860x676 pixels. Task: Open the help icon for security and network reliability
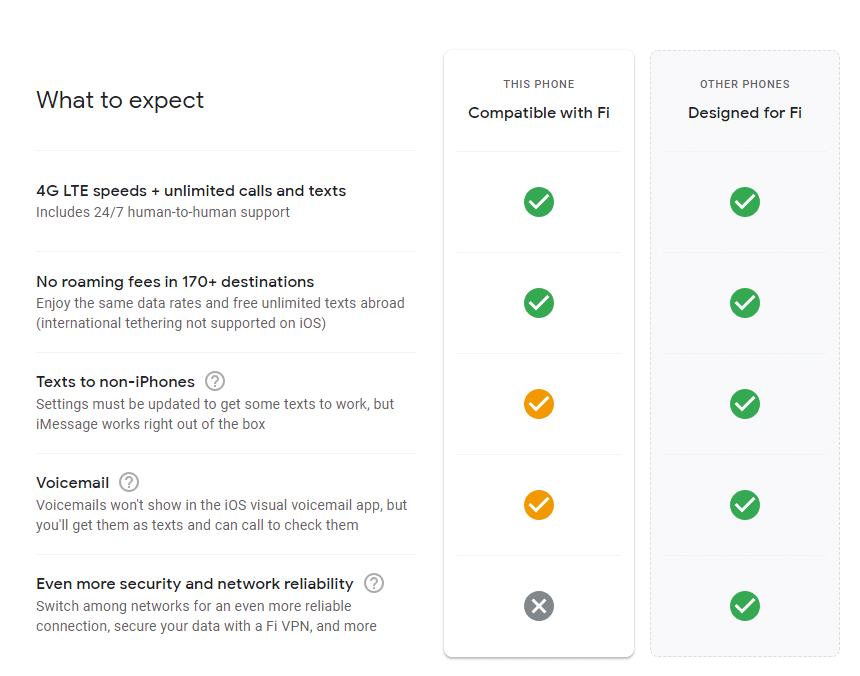(x=373, y=583)
